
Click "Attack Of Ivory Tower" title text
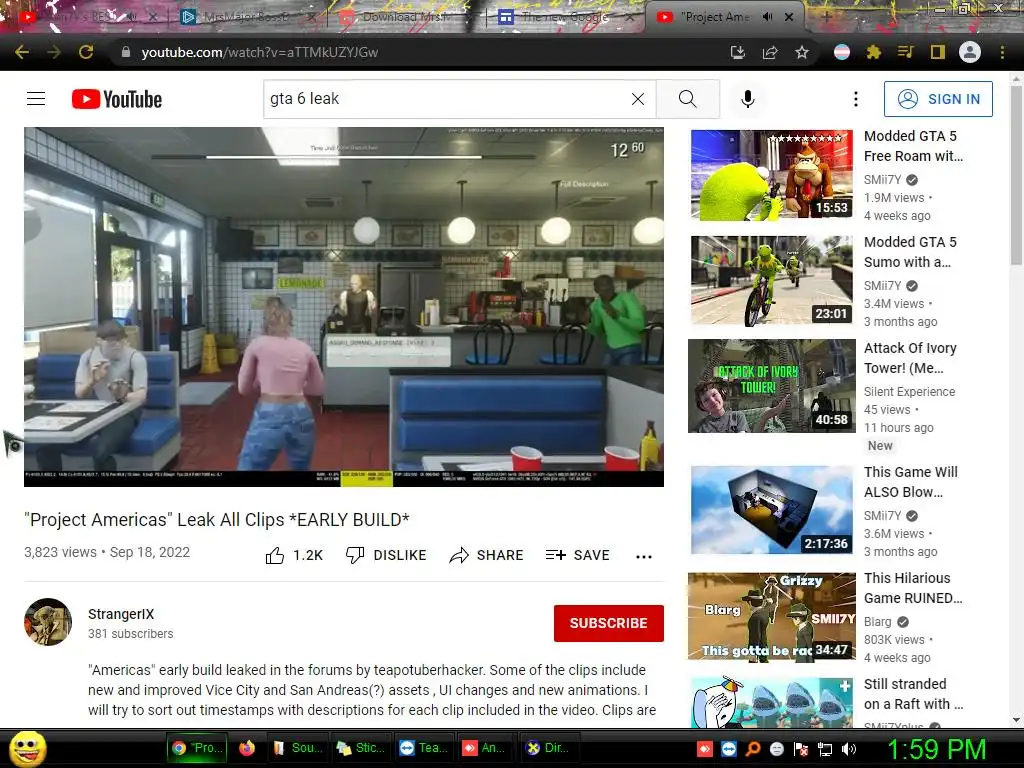pyautogui.click(x=910, y=358)
